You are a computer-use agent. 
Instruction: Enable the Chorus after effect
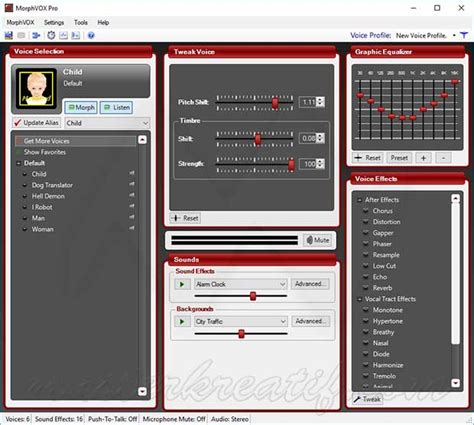tap(366, 211)
